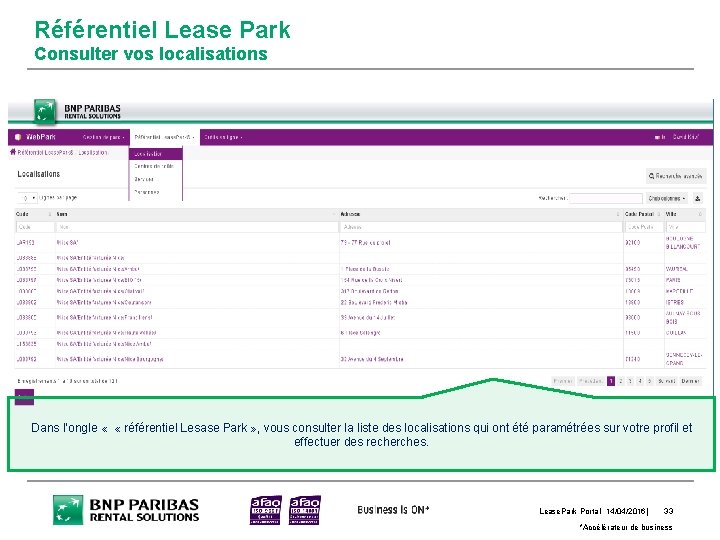Click the WebPark logo in the purple bar
Image resolution: width=720 pixels, height=540 pixels.
coord(35,137)
